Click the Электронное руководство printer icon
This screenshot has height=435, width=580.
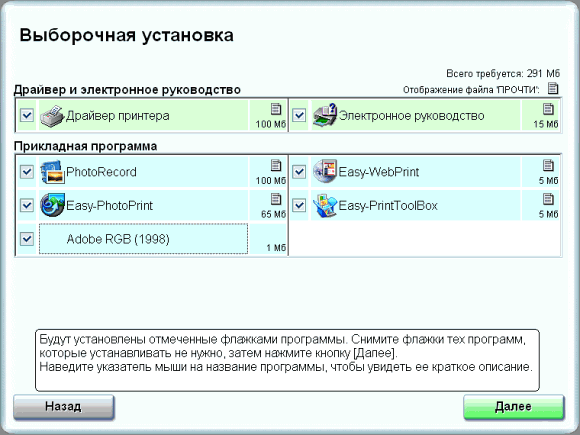point(325,115)
